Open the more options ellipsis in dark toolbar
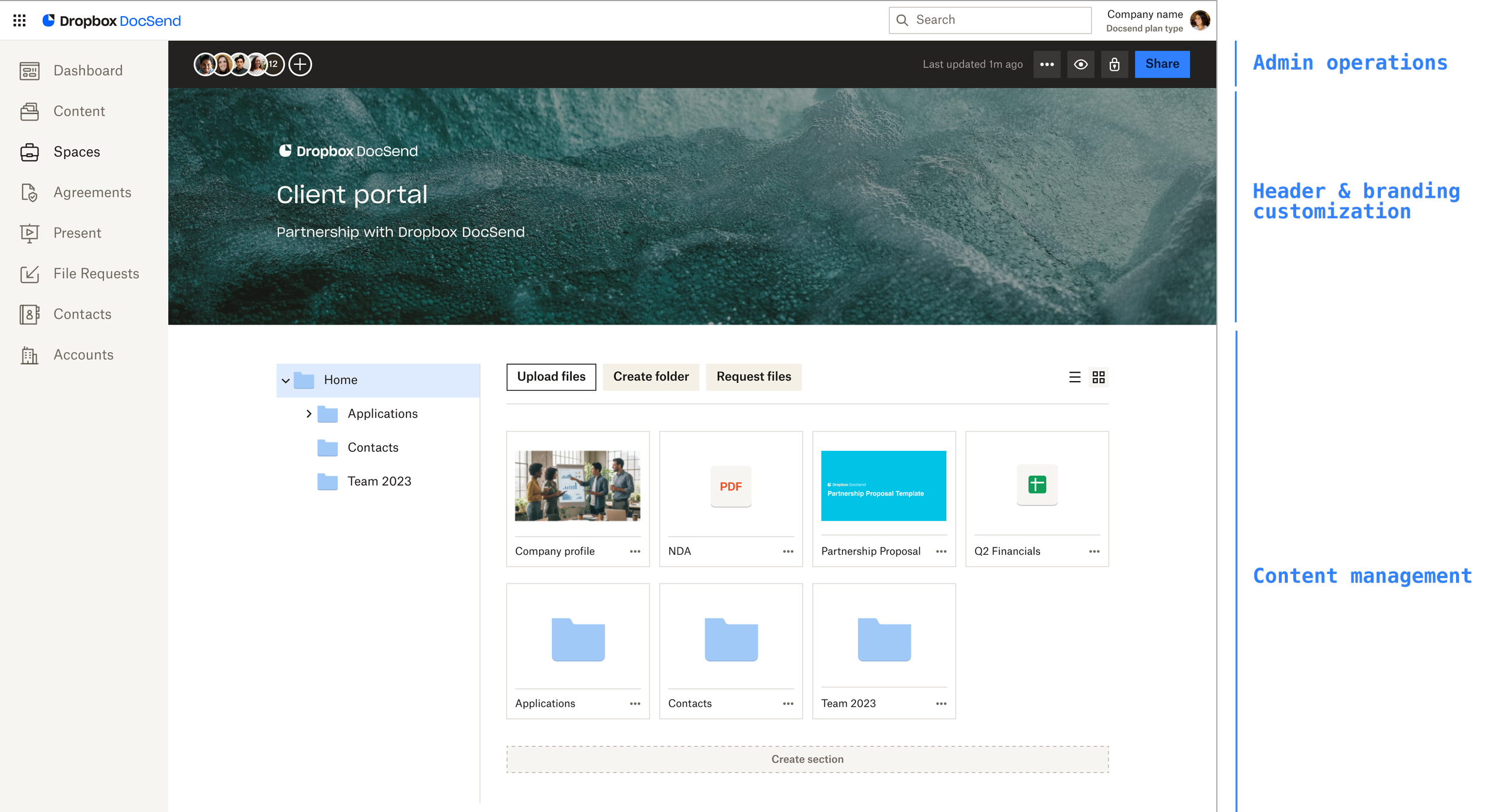Screen dimensions: 1503x812 pyautogui.click(x=1047, y=64)
